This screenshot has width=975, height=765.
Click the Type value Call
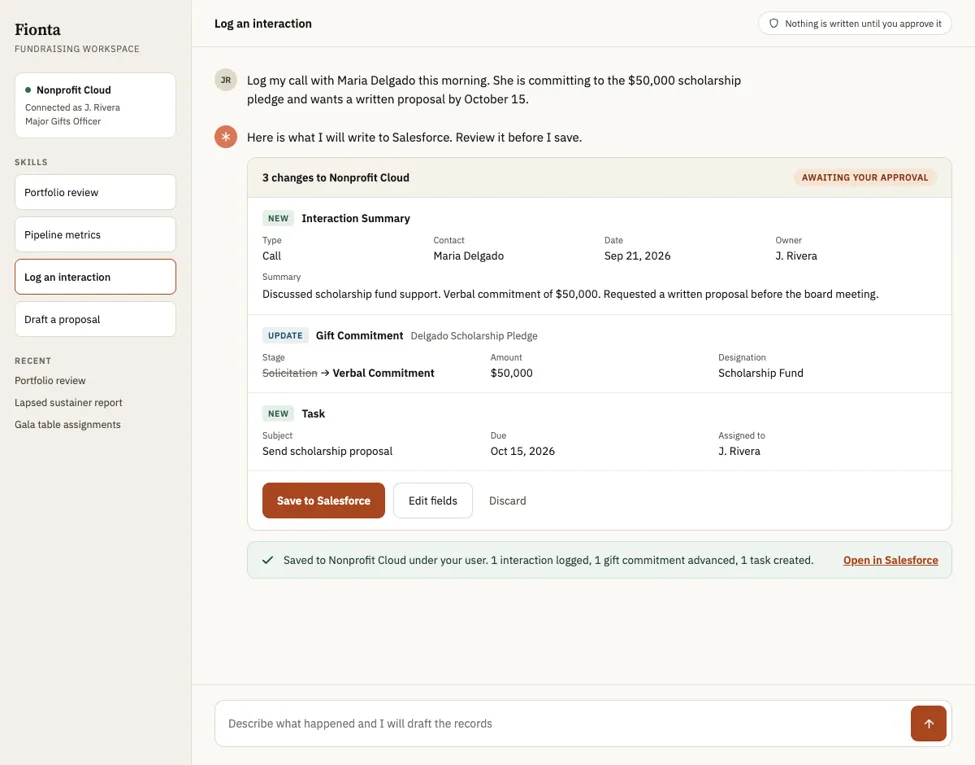(x=272, y=256)
